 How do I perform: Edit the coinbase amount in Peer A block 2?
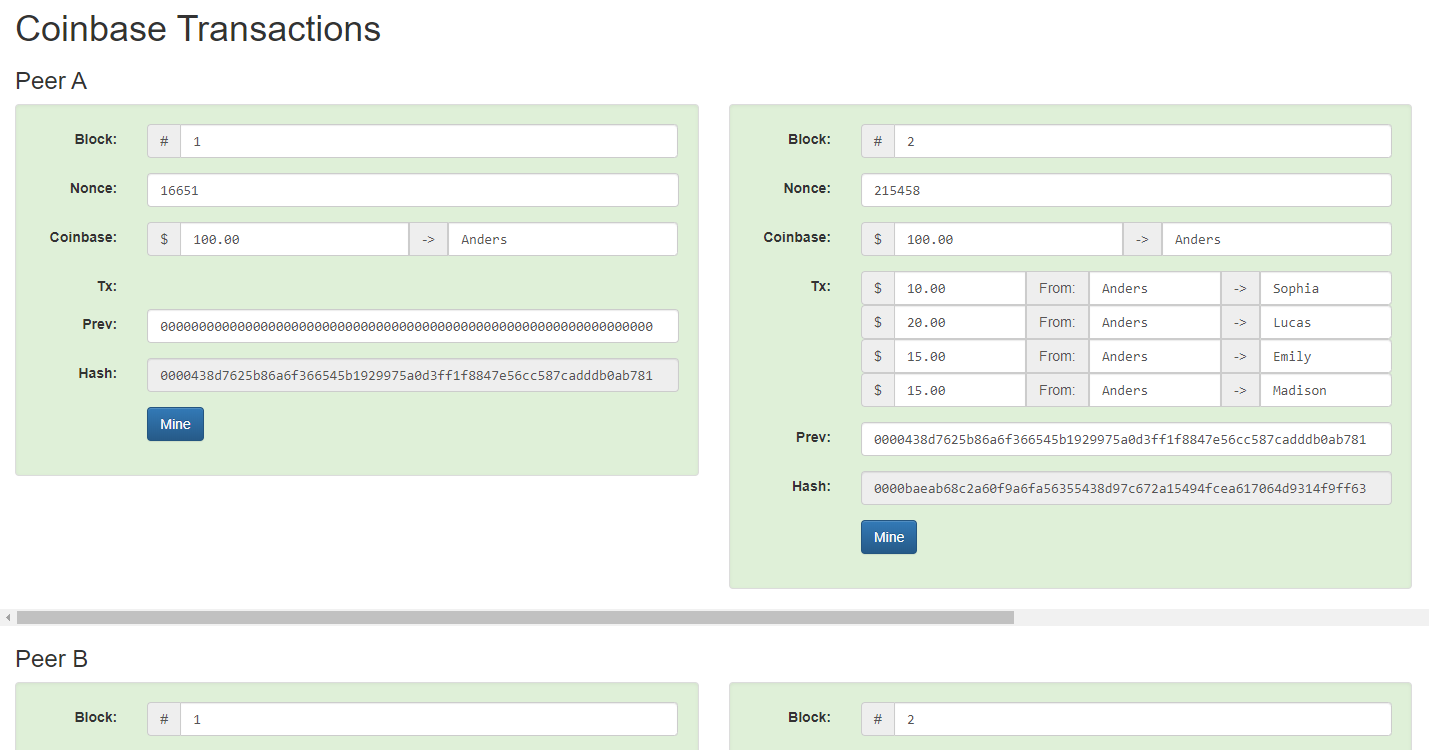1008,239
